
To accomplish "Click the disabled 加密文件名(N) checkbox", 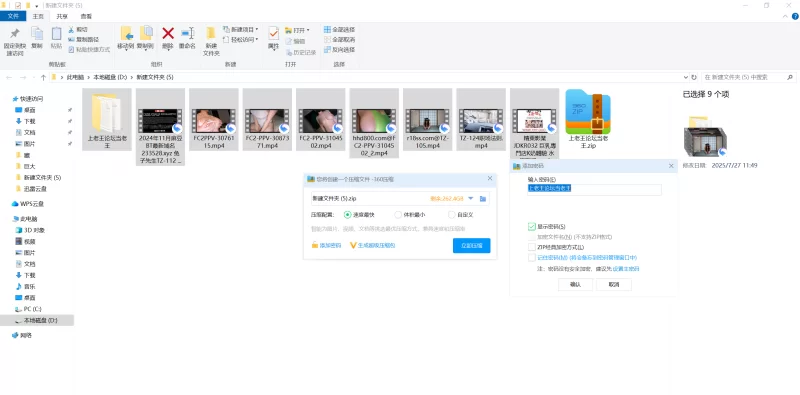I will tap(532, 237).
